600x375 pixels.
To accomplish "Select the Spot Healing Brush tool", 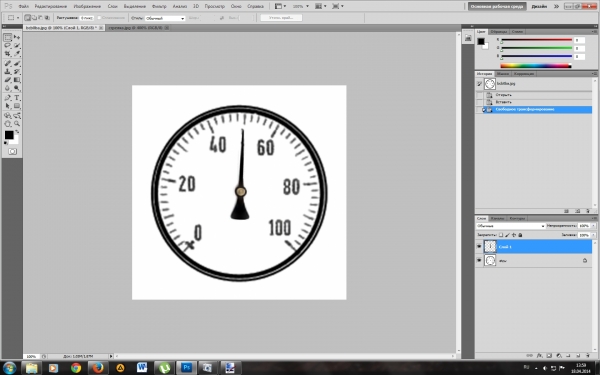I will [x=8, y=63].
